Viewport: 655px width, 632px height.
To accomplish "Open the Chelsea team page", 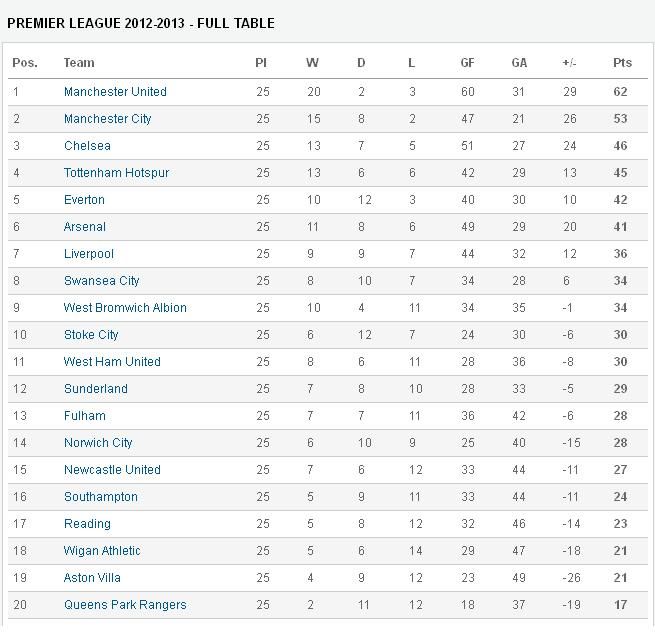I will (x=87, y=146).
